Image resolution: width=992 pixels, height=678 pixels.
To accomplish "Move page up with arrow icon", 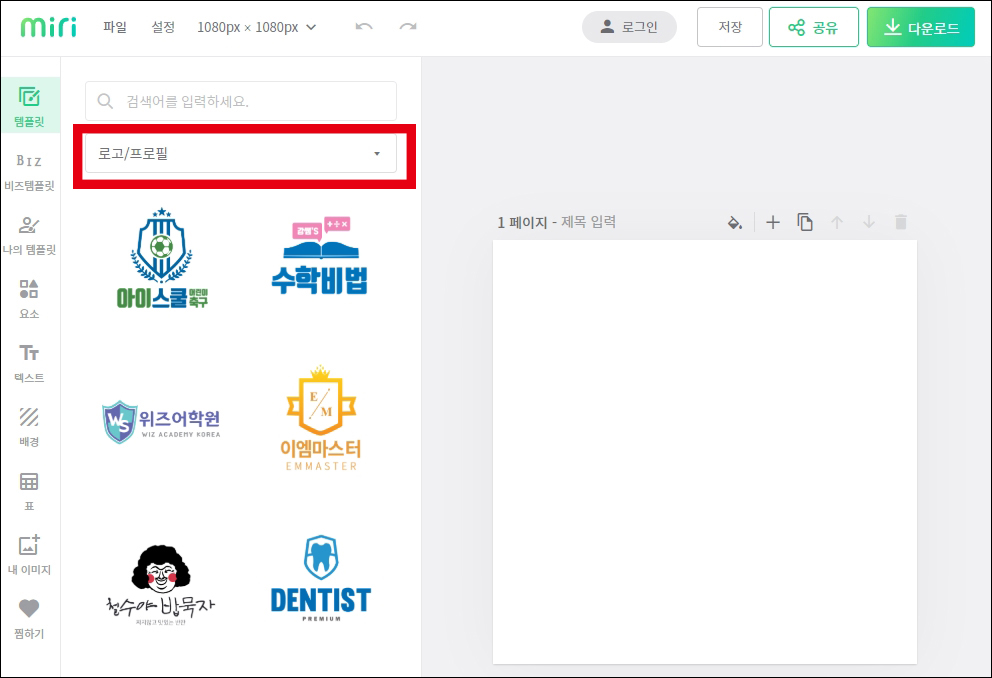I will 837,222.
